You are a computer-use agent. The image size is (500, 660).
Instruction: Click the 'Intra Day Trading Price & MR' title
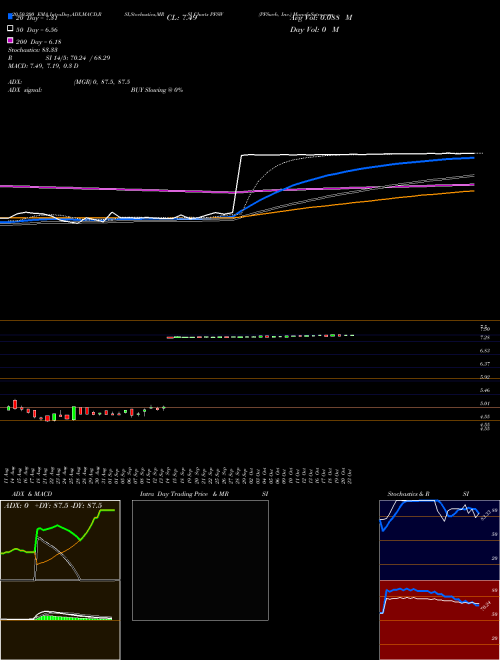click(x=184, y=494)
